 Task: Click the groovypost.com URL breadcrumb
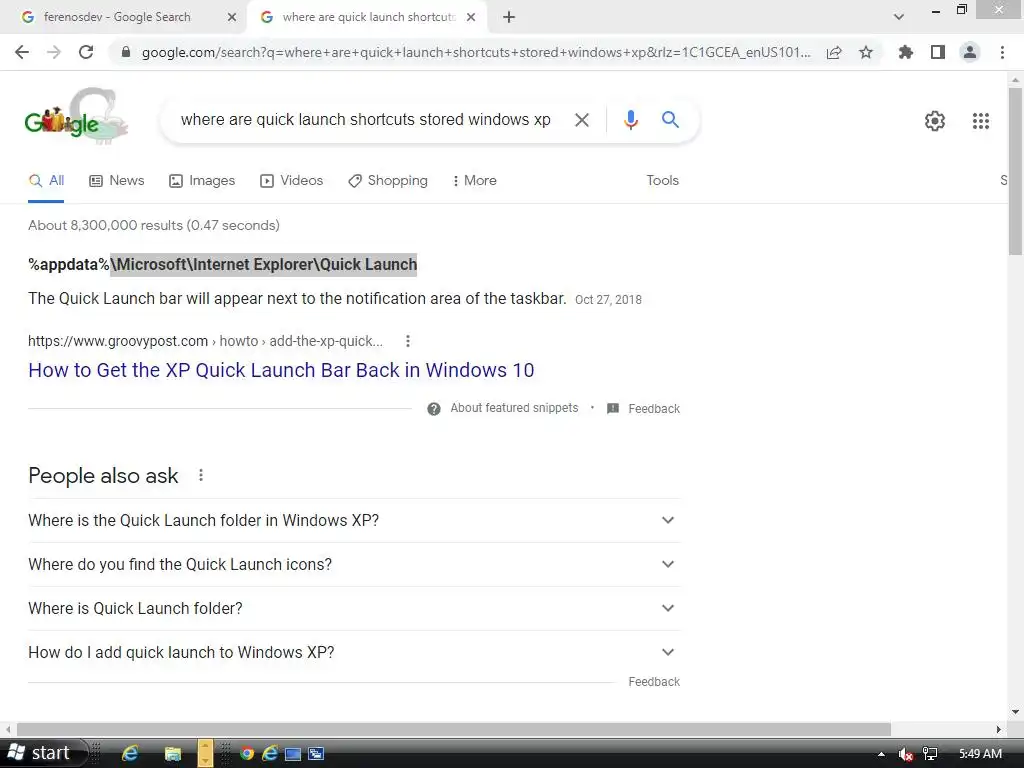[205, 341]
